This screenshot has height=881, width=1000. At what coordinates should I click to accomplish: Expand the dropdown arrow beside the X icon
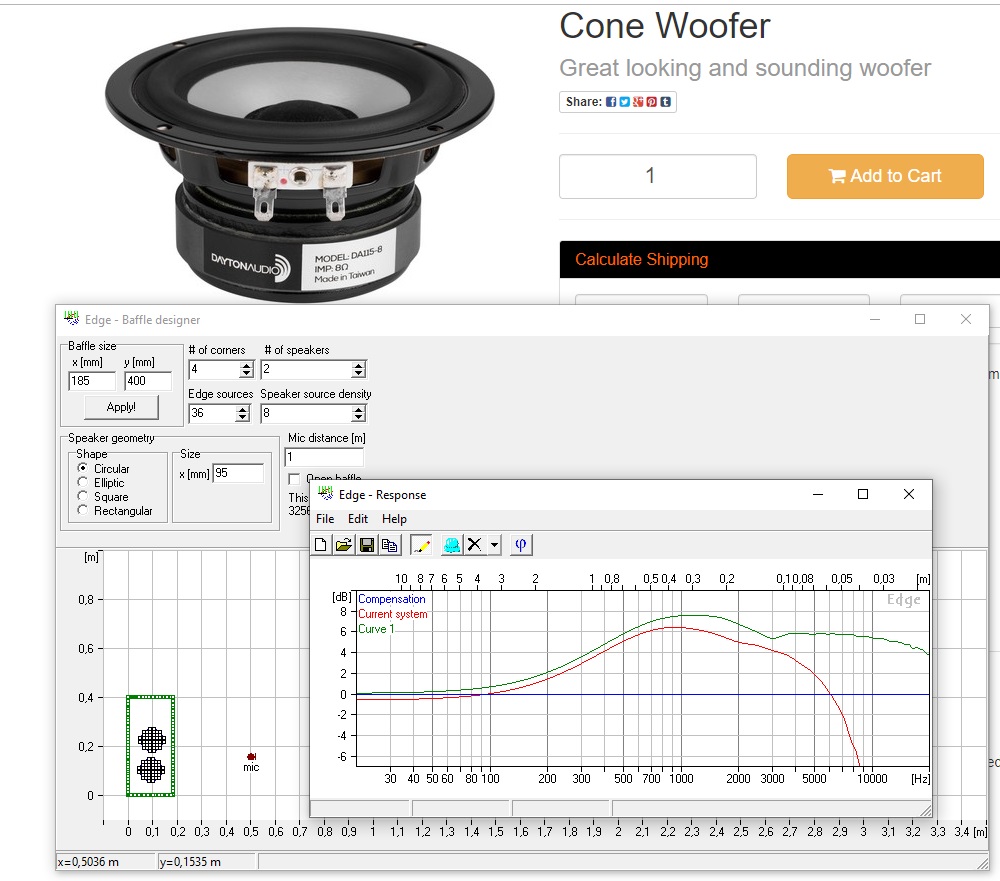[x=494, y=545]
